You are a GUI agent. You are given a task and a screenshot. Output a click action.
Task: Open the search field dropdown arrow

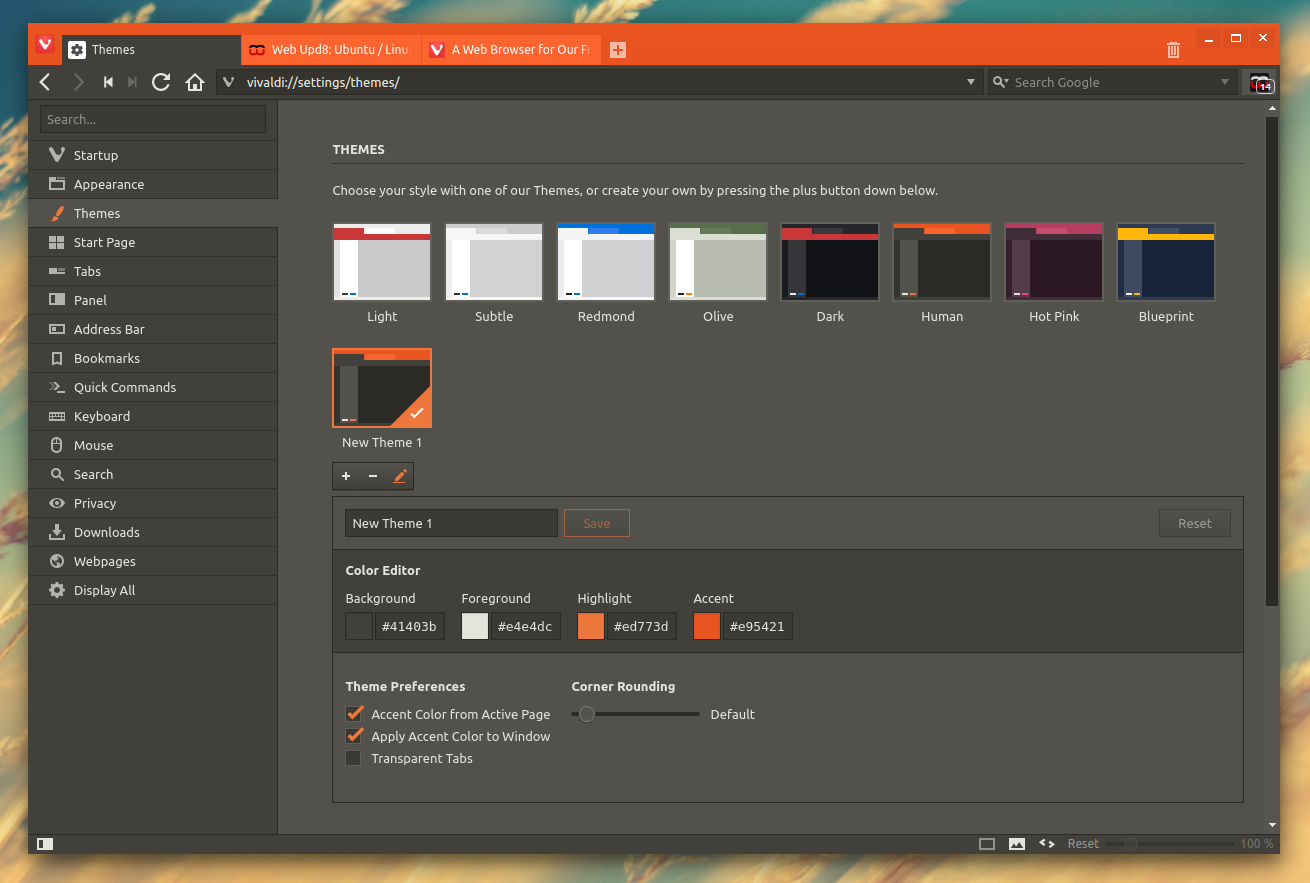click(x=1225, y=82)
